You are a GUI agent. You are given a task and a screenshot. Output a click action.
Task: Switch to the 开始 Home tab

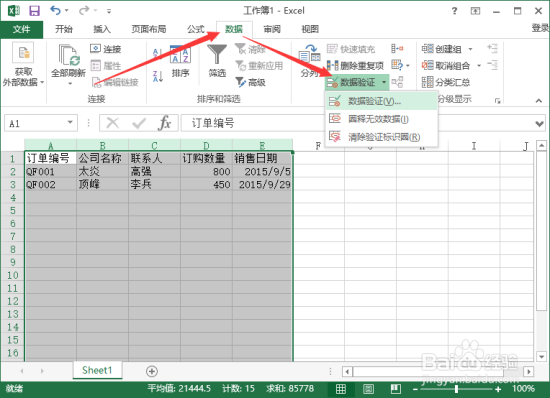(x=63, y=29)
